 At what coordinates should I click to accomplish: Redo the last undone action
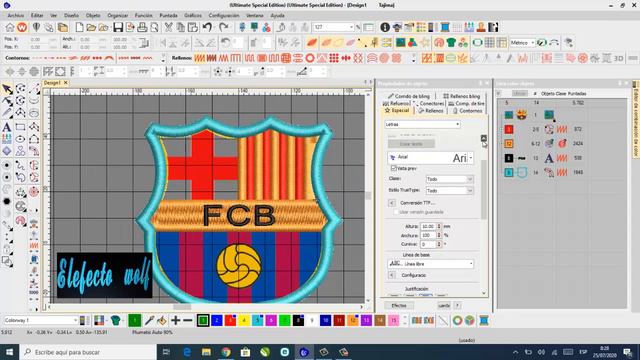tap(224, 27)
